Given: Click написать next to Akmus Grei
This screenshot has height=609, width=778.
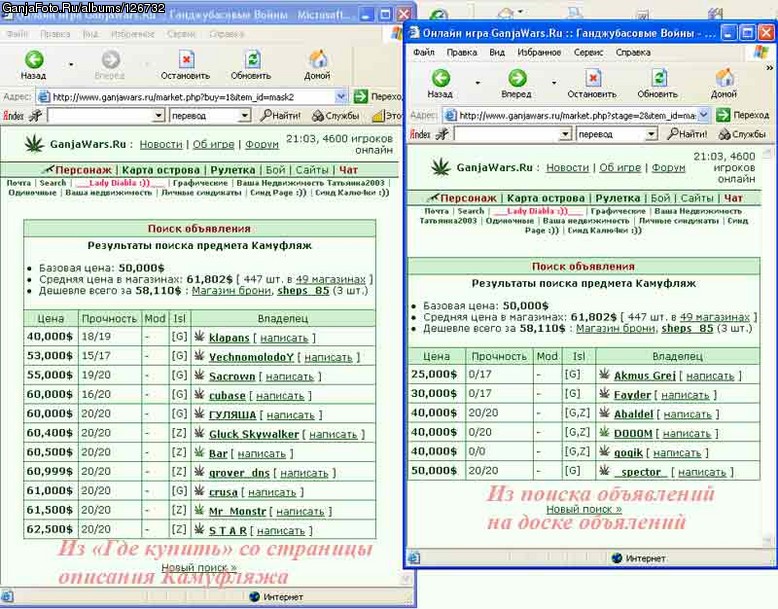Looking at the screenshot, I should [x=710, y=376].
